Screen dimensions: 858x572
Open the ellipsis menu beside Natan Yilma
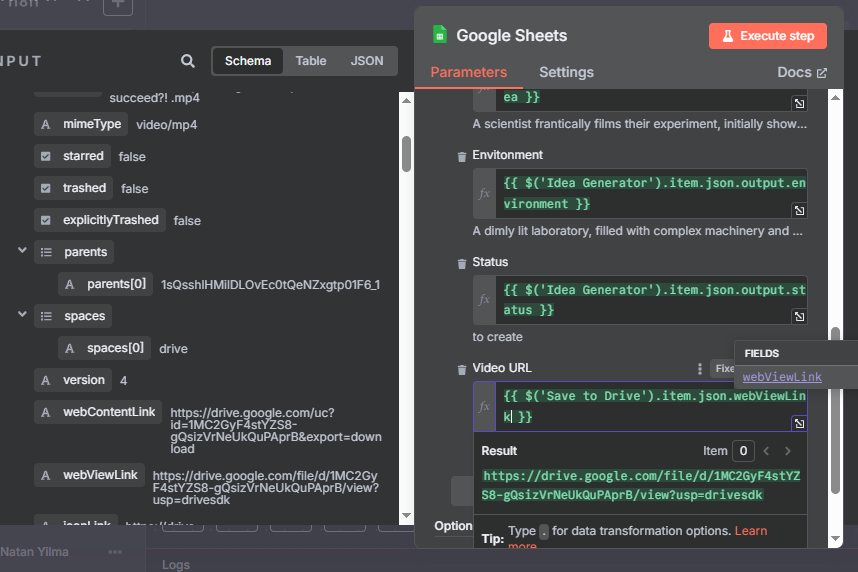(x=115, y=552)
